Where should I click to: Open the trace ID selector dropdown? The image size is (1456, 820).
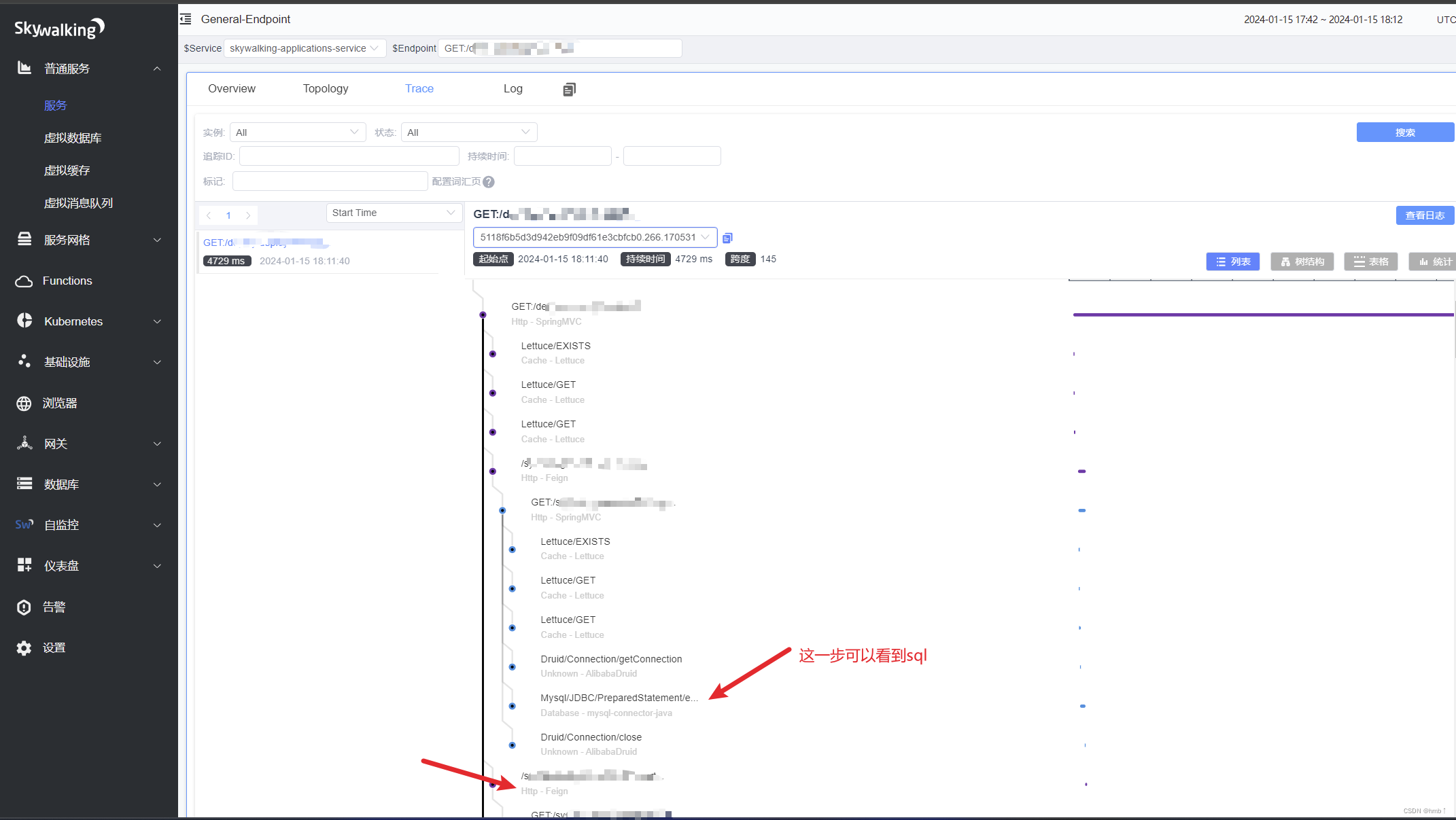coord(595,237)
